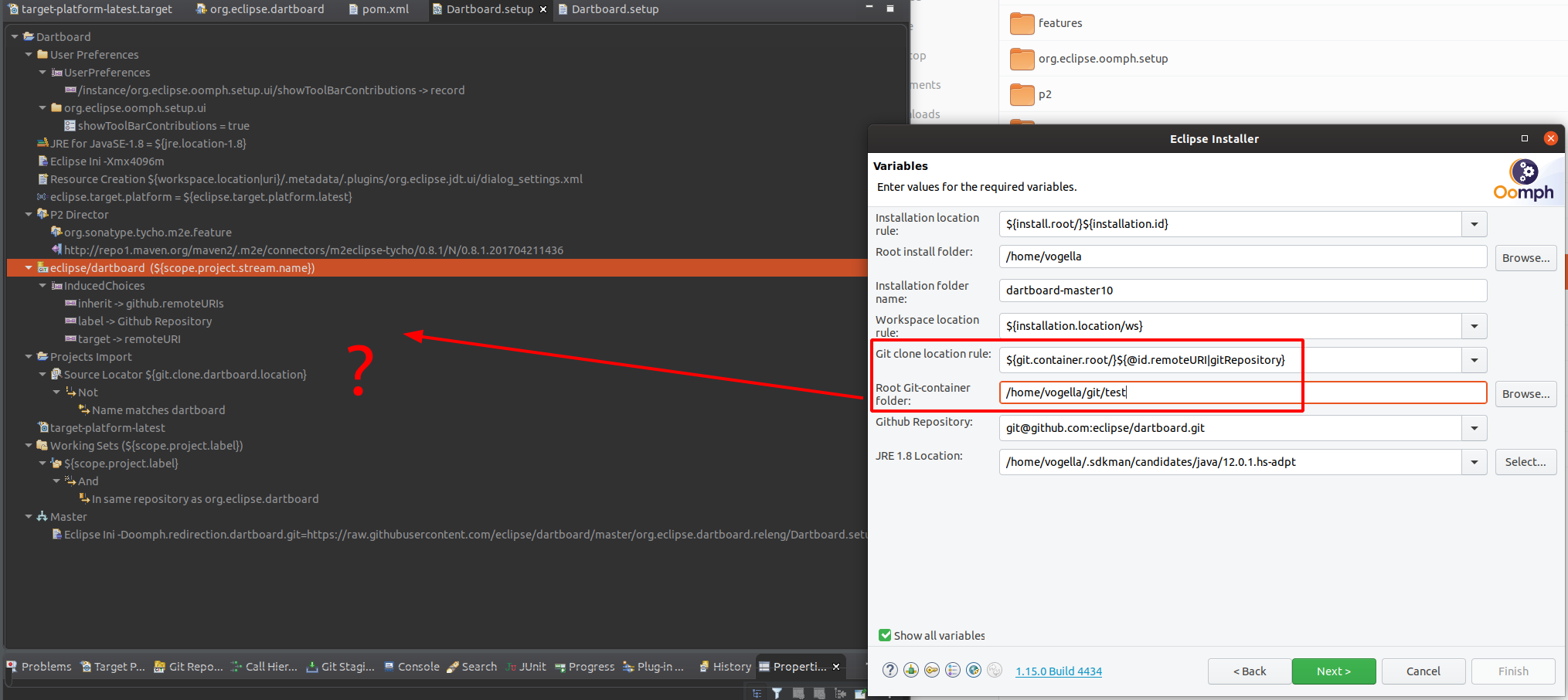This screenshot has width=1568, height=700.
Task: Open the Console view tab
Action: [412, 667]
